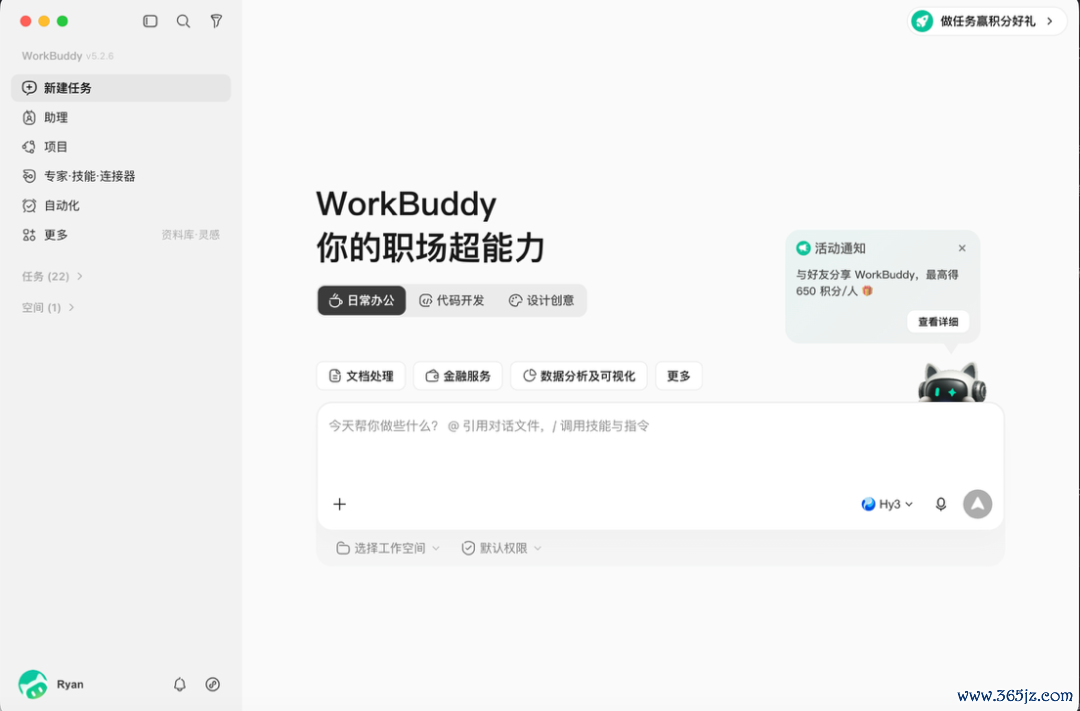
Task: Click the 更多 chip beside data analysis
Action: pyautogui.click(x=678, y=376)
